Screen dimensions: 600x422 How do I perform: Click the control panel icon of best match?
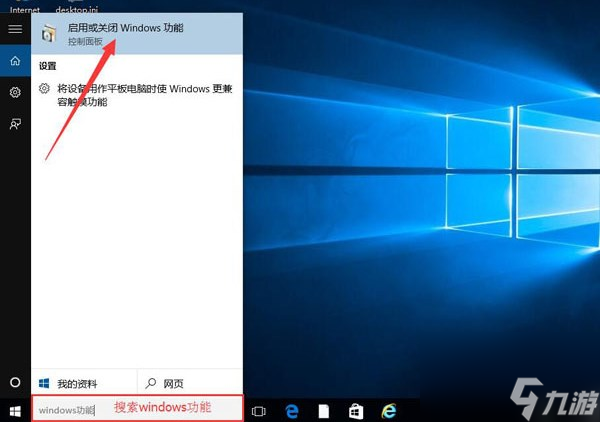[x=49, y=34]
